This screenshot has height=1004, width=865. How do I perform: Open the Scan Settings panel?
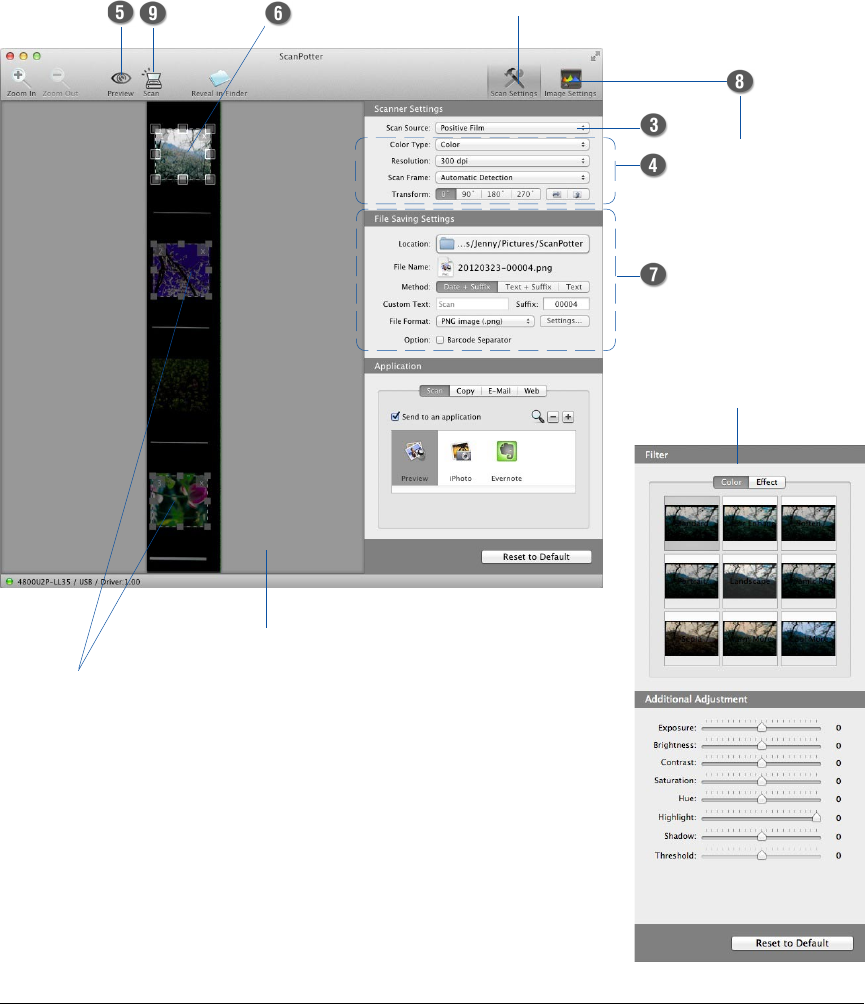pos(514,80)
